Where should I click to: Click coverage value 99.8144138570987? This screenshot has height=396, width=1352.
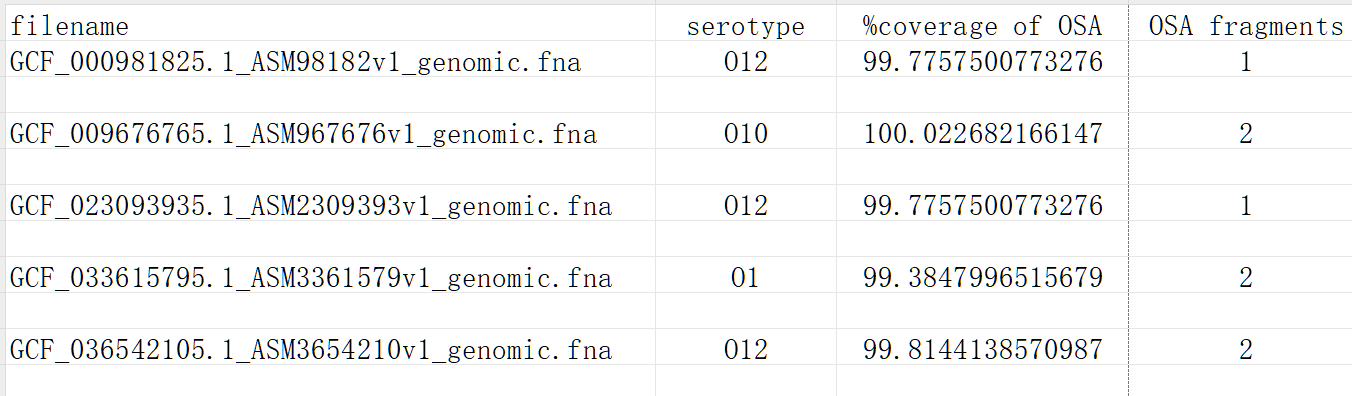click(983, 350)
